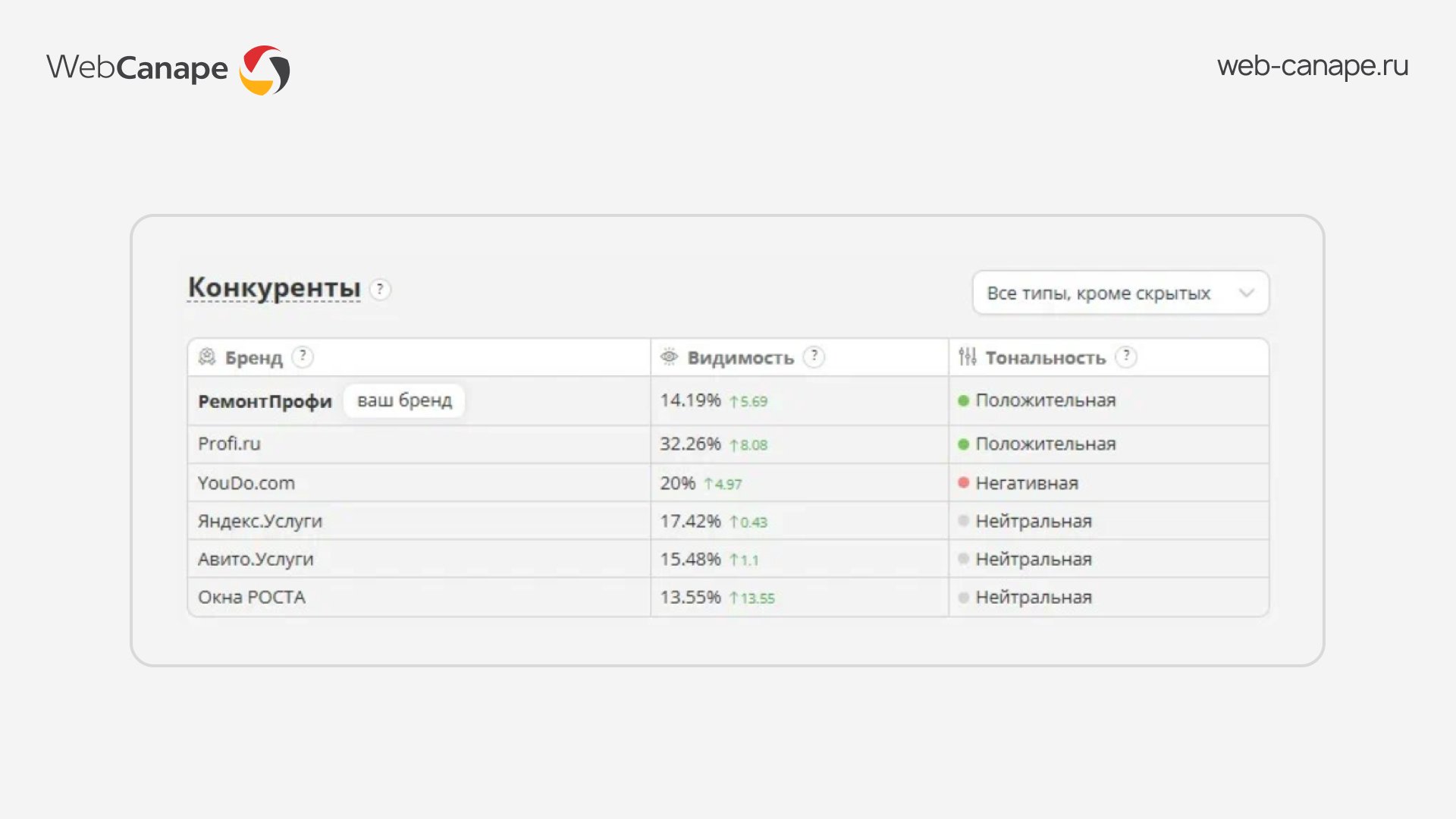Click visibility value 17.42%

click(x=690, y=522)
